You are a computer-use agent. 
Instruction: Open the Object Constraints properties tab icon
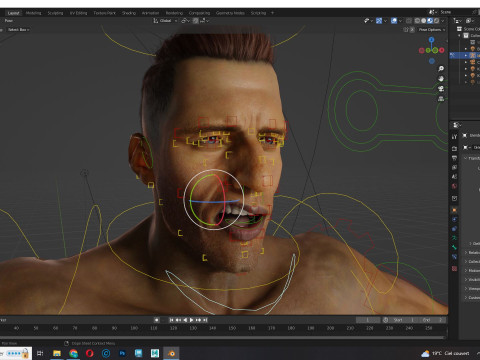(454, 229)
